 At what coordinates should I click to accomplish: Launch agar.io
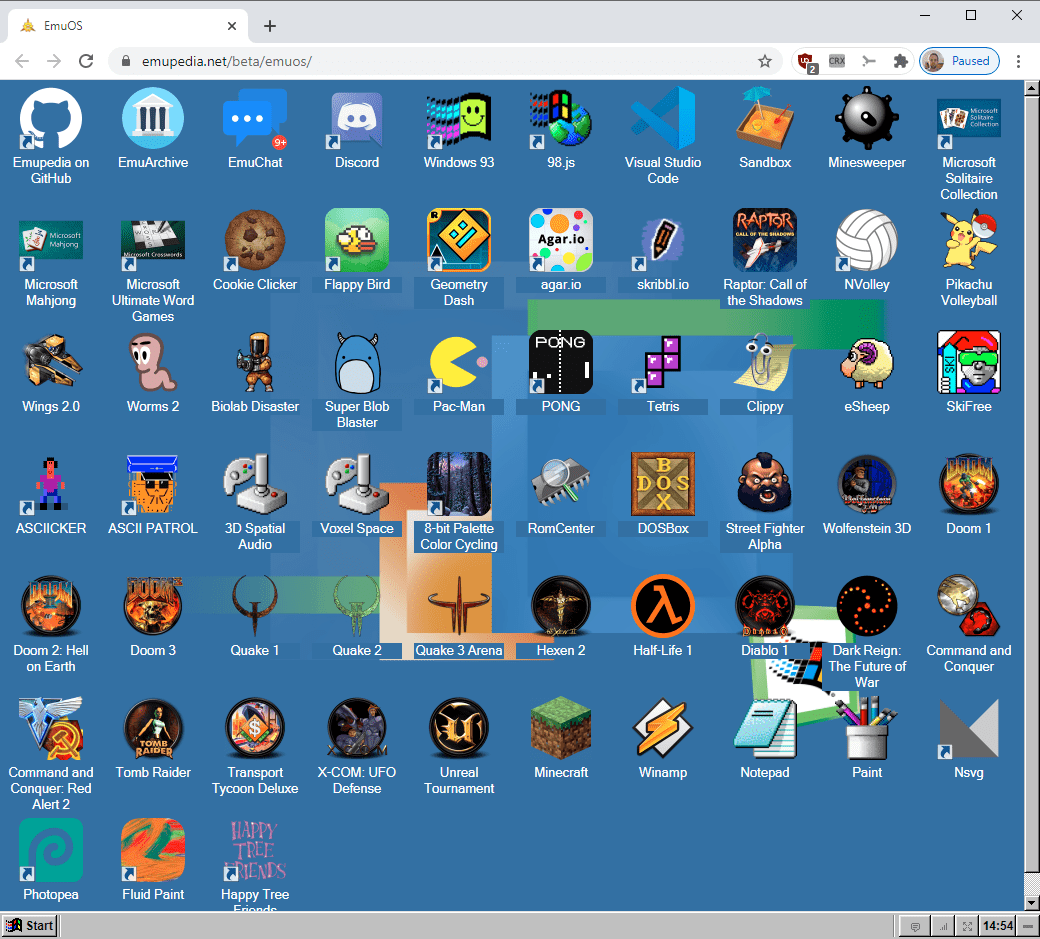561,240
